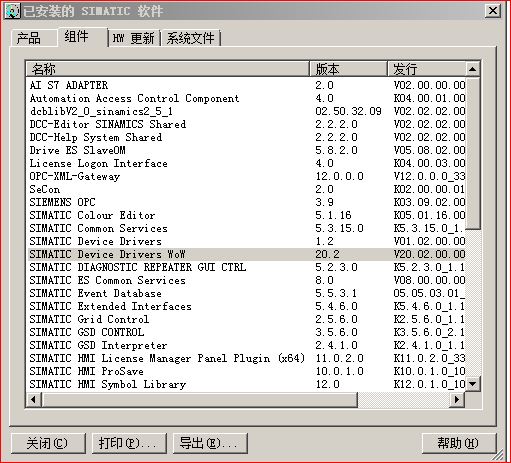The image size is (511, 463).
Task: Click release value V08.00.00.00
Action: pos(429,280)
